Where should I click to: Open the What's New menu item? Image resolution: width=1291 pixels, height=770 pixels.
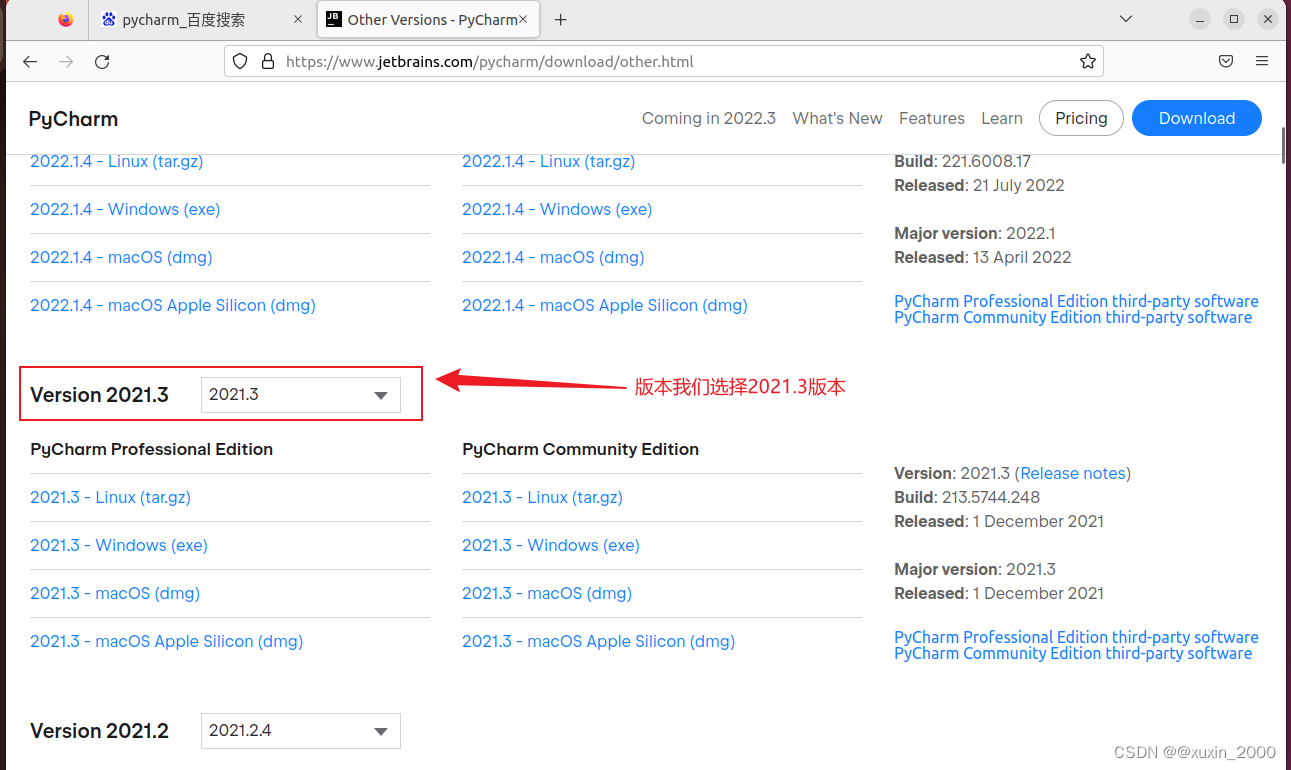coord(837,118)
